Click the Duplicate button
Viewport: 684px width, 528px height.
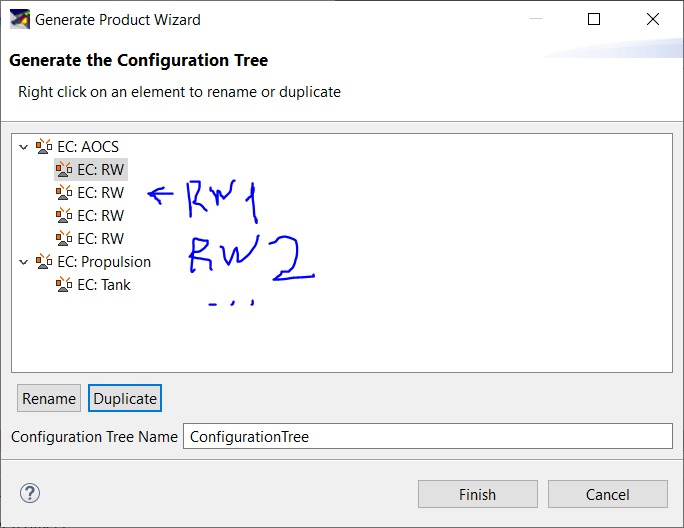[125, 398]
